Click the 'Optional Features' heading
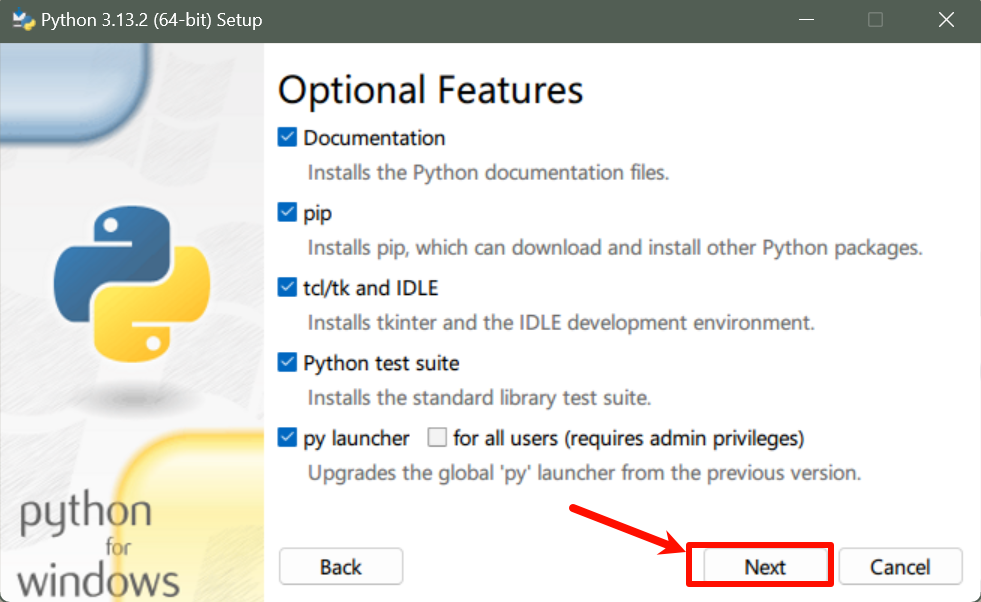This screenshot has height=602, width=981. (430, 90)
